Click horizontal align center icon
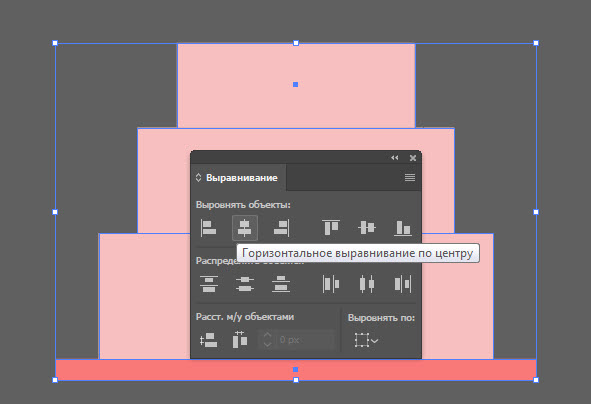Screen dimensions: 591x404 click(245, 228)
